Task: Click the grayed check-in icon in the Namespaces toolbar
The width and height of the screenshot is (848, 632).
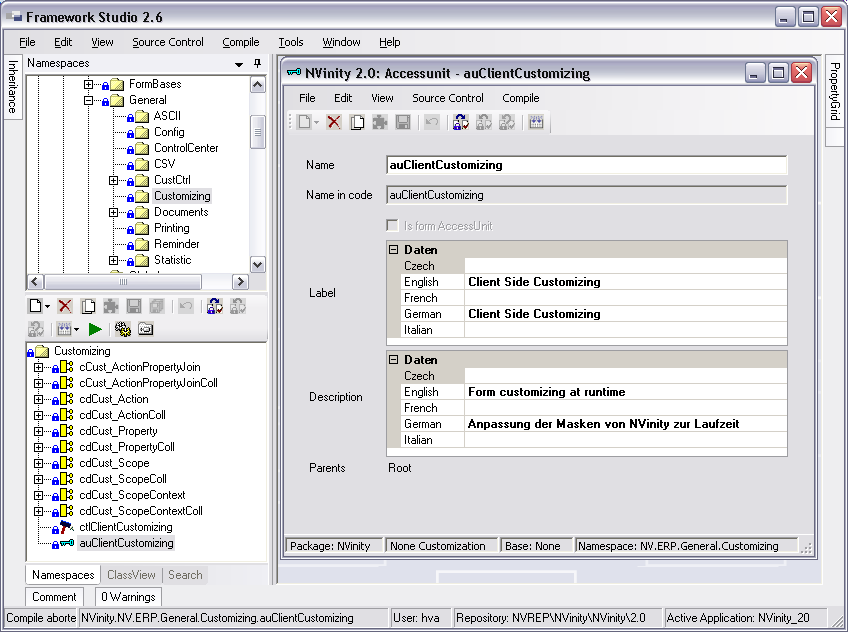Action: [238, 307]
